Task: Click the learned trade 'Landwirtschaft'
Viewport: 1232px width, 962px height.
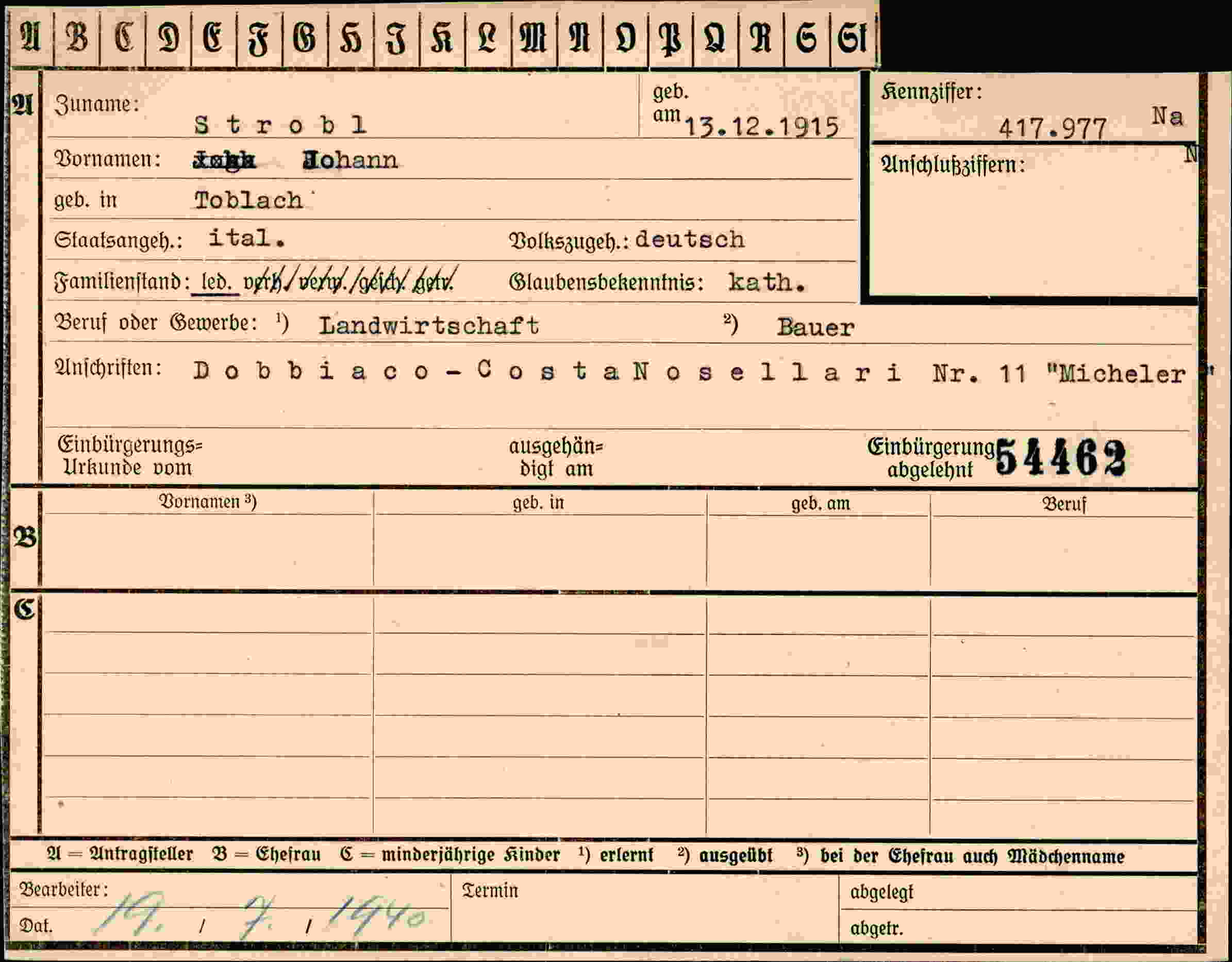Action: tap(429, 325)
